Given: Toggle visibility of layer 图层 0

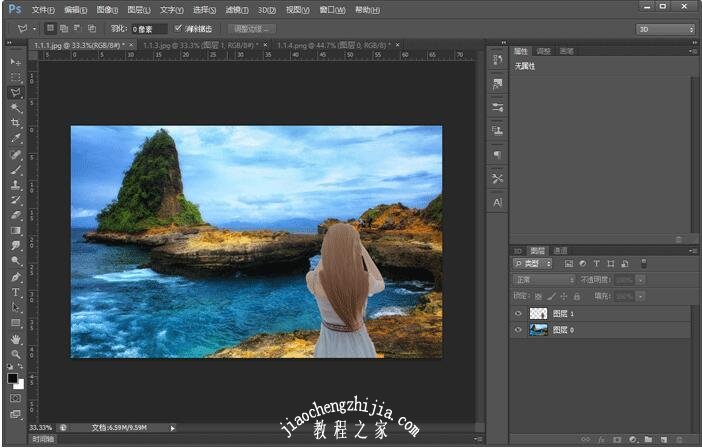Looking at the screenshot, I should (518, 330).
